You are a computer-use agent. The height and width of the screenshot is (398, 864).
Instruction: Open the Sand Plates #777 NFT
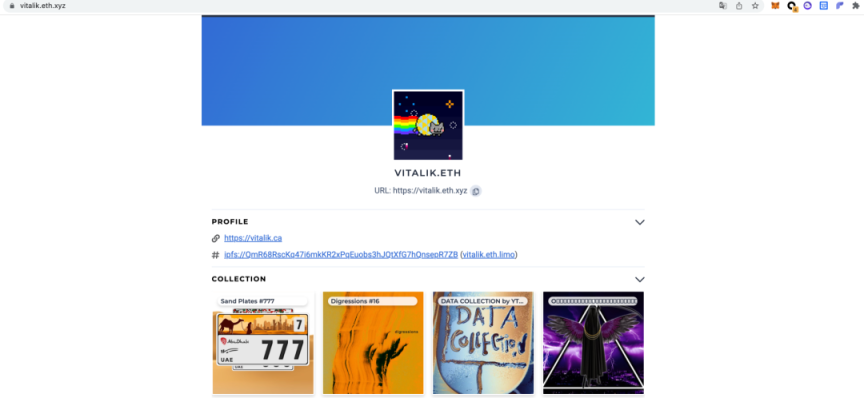(263, 343)
